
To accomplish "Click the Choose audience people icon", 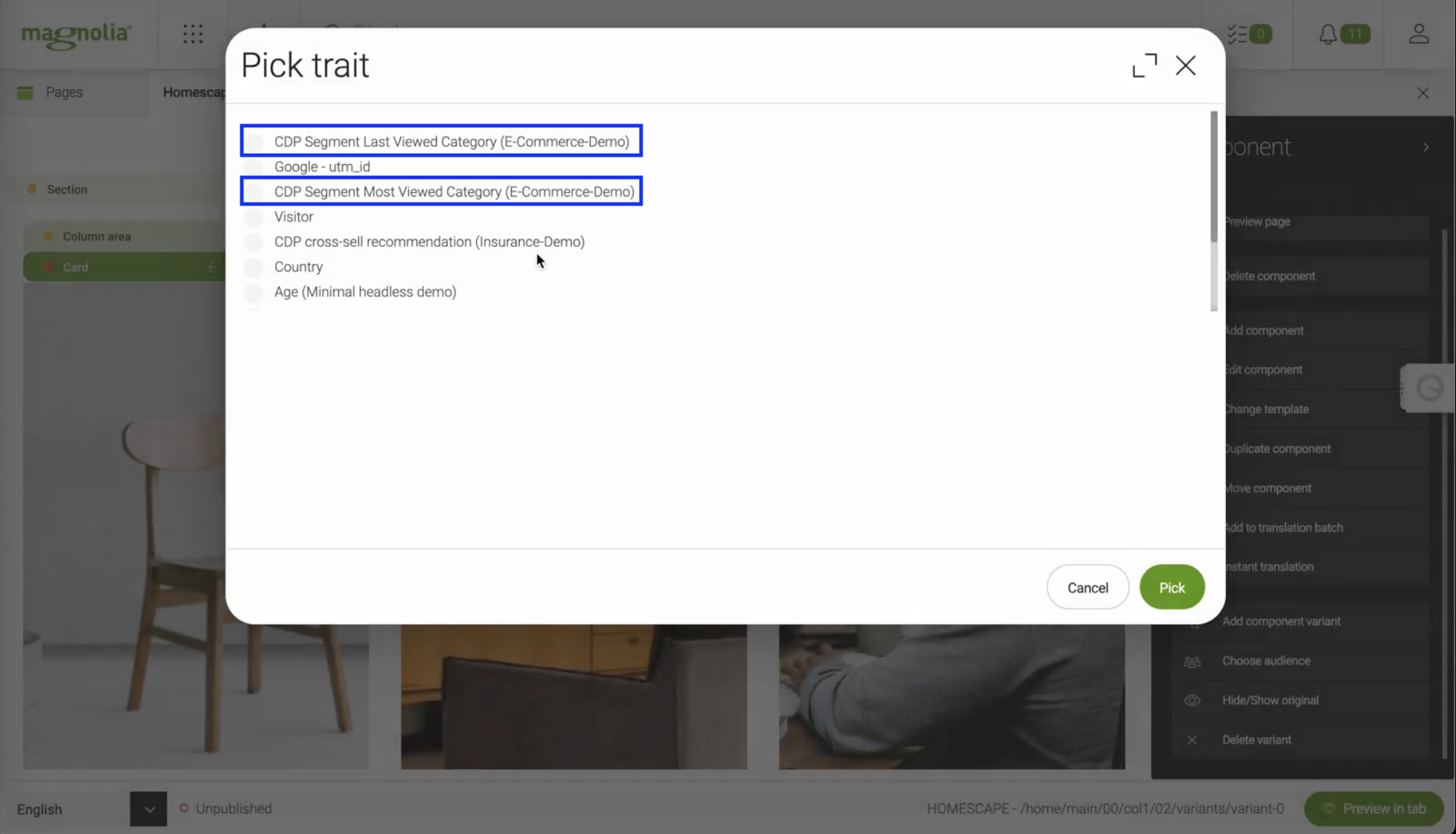I will tap(1192, 661).
